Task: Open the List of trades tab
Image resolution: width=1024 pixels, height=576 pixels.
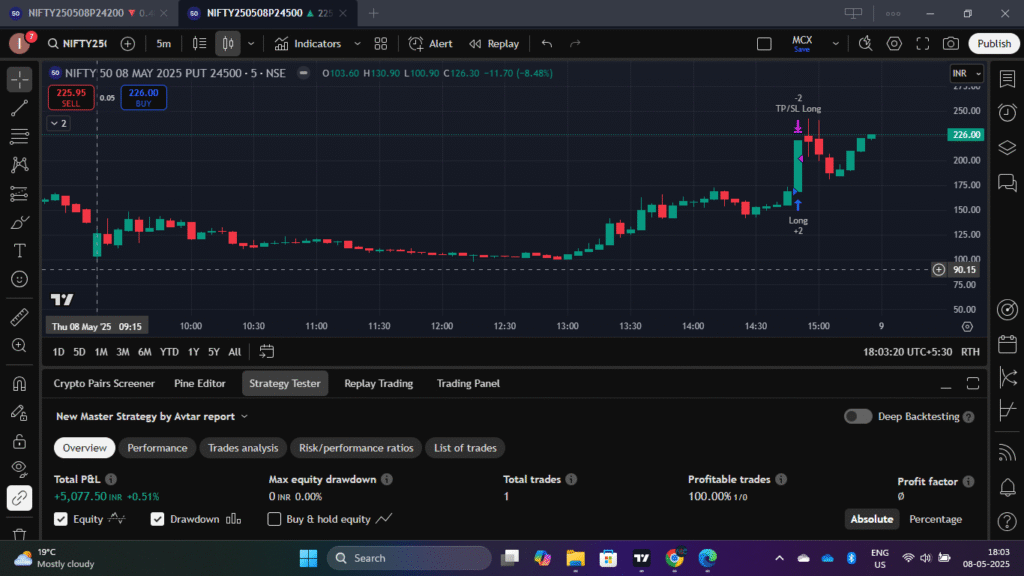Action: click(x=466, y=448)
